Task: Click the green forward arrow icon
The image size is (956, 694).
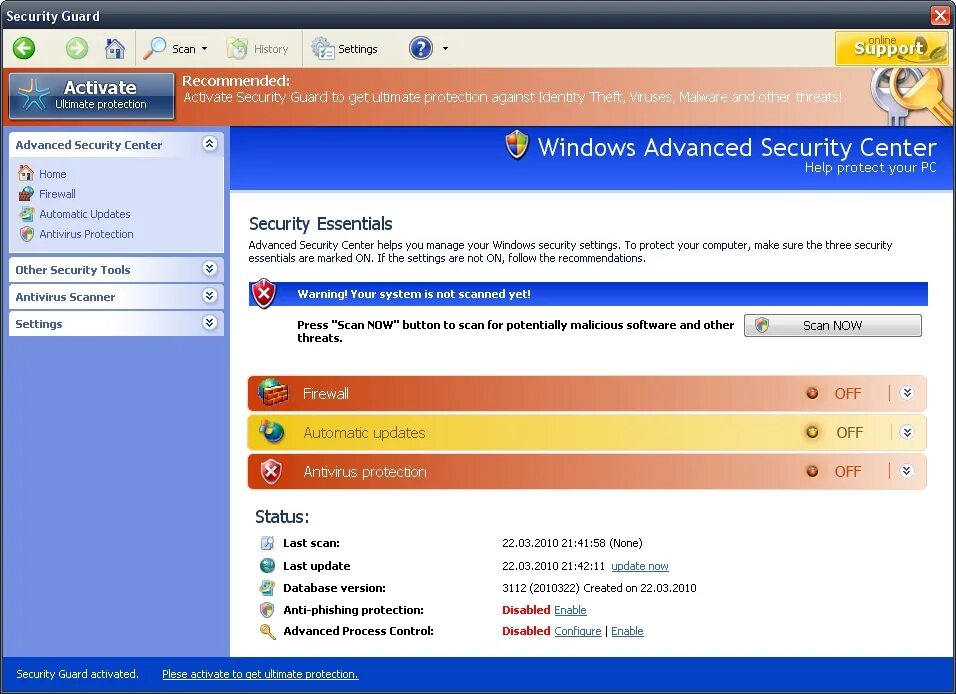Action: click(77, 48)
